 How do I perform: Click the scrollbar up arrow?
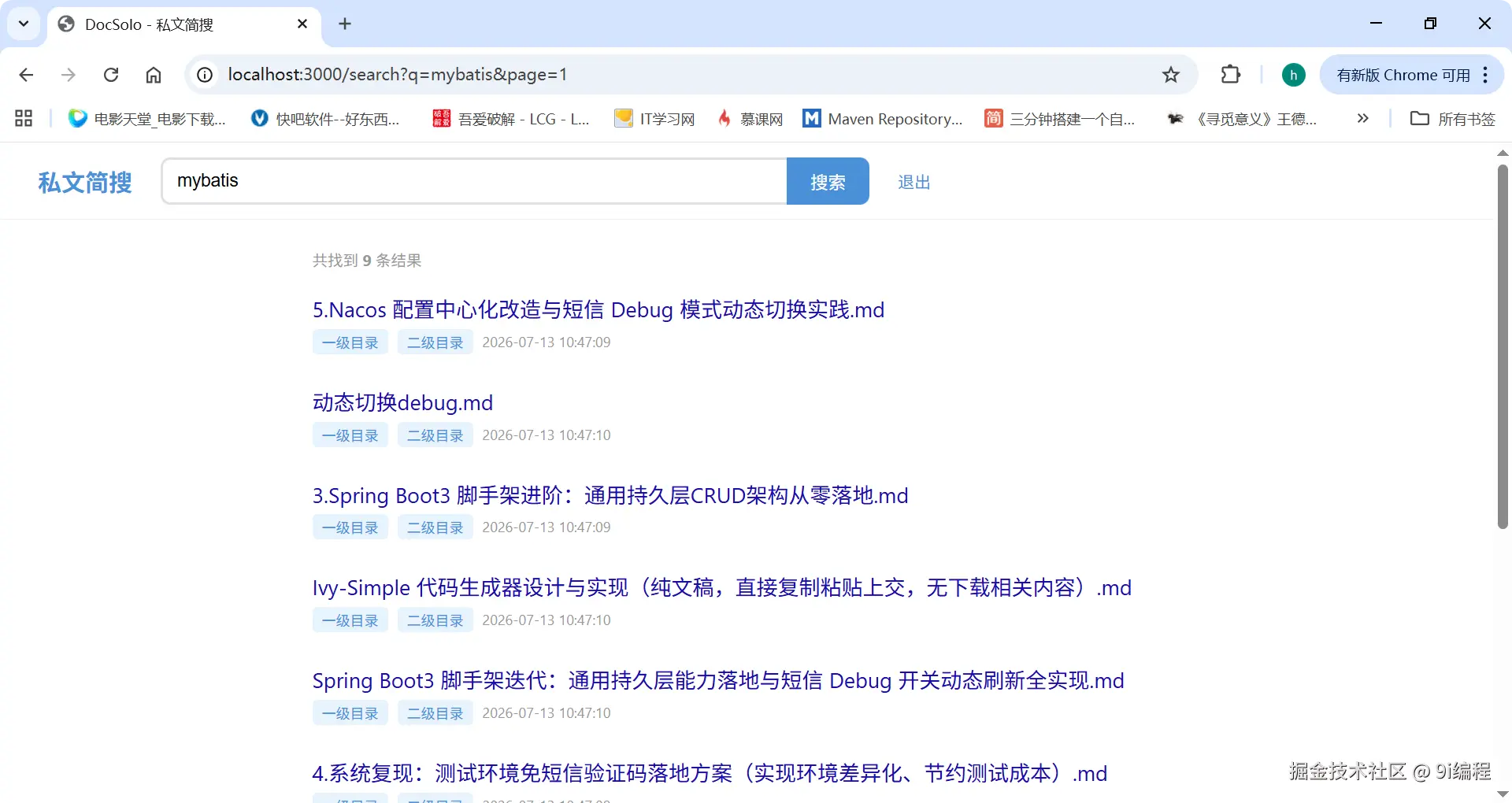pyautogui.click(x=1503, y=153)
